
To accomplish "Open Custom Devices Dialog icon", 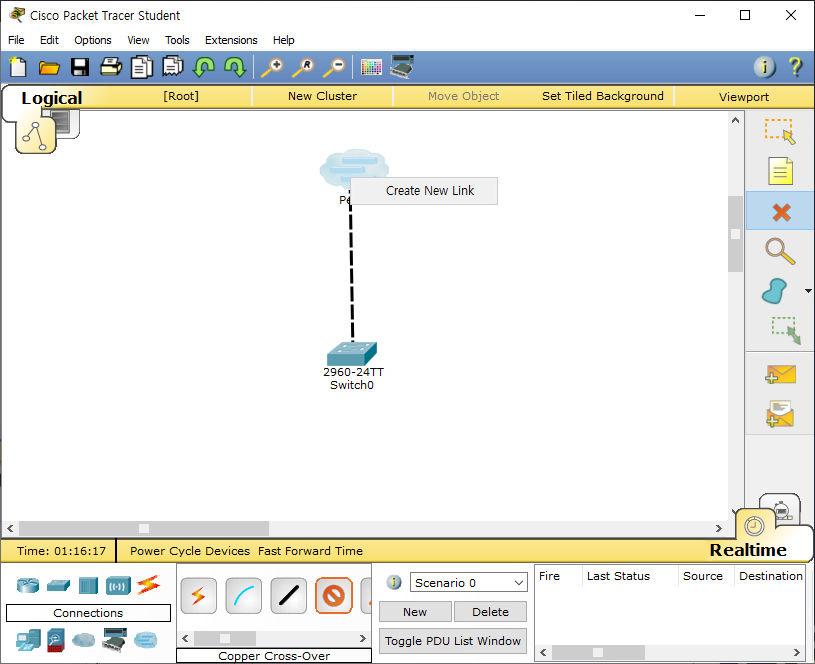I will tap(402, 67).
